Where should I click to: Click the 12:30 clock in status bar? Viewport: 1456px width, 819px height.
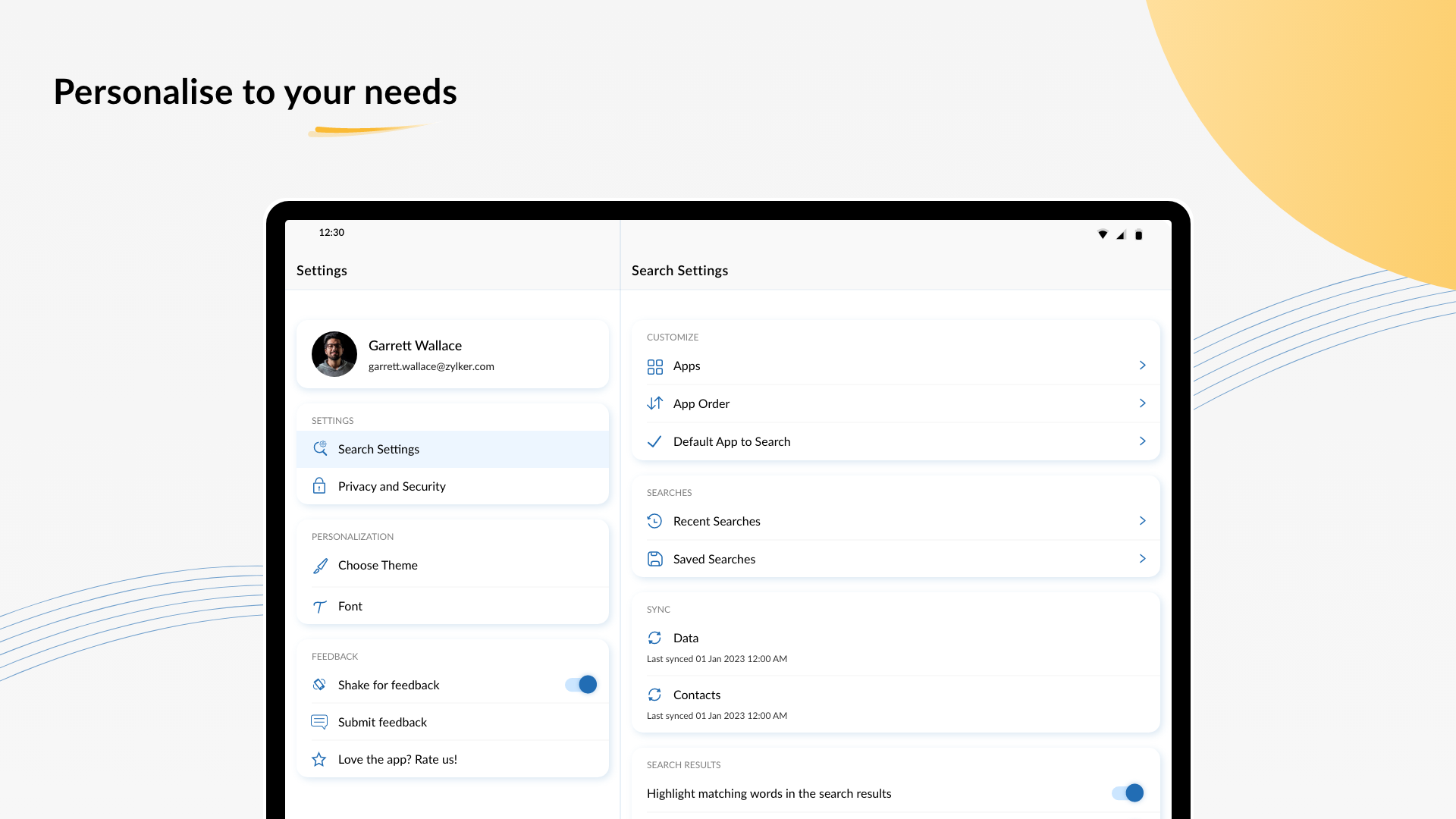[x=331, y=232]
